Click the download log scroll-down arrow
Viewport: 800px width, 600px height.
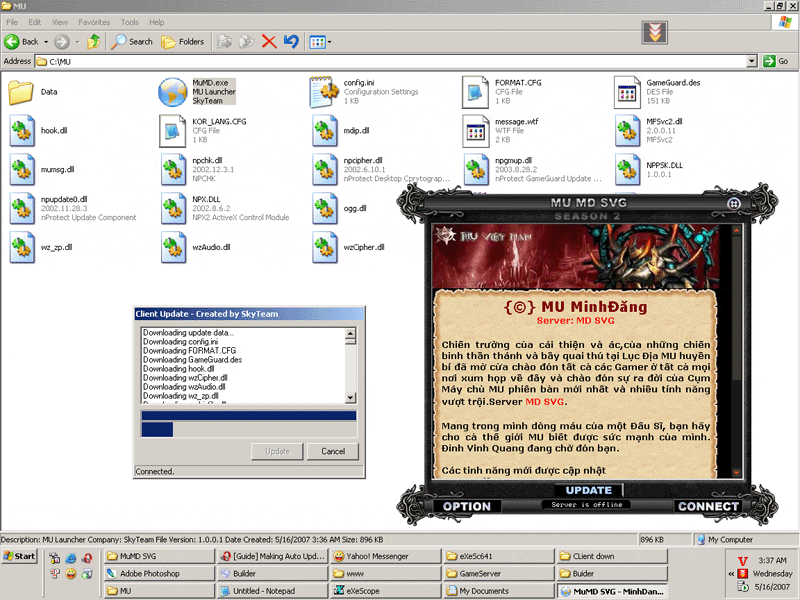(351, 397)
